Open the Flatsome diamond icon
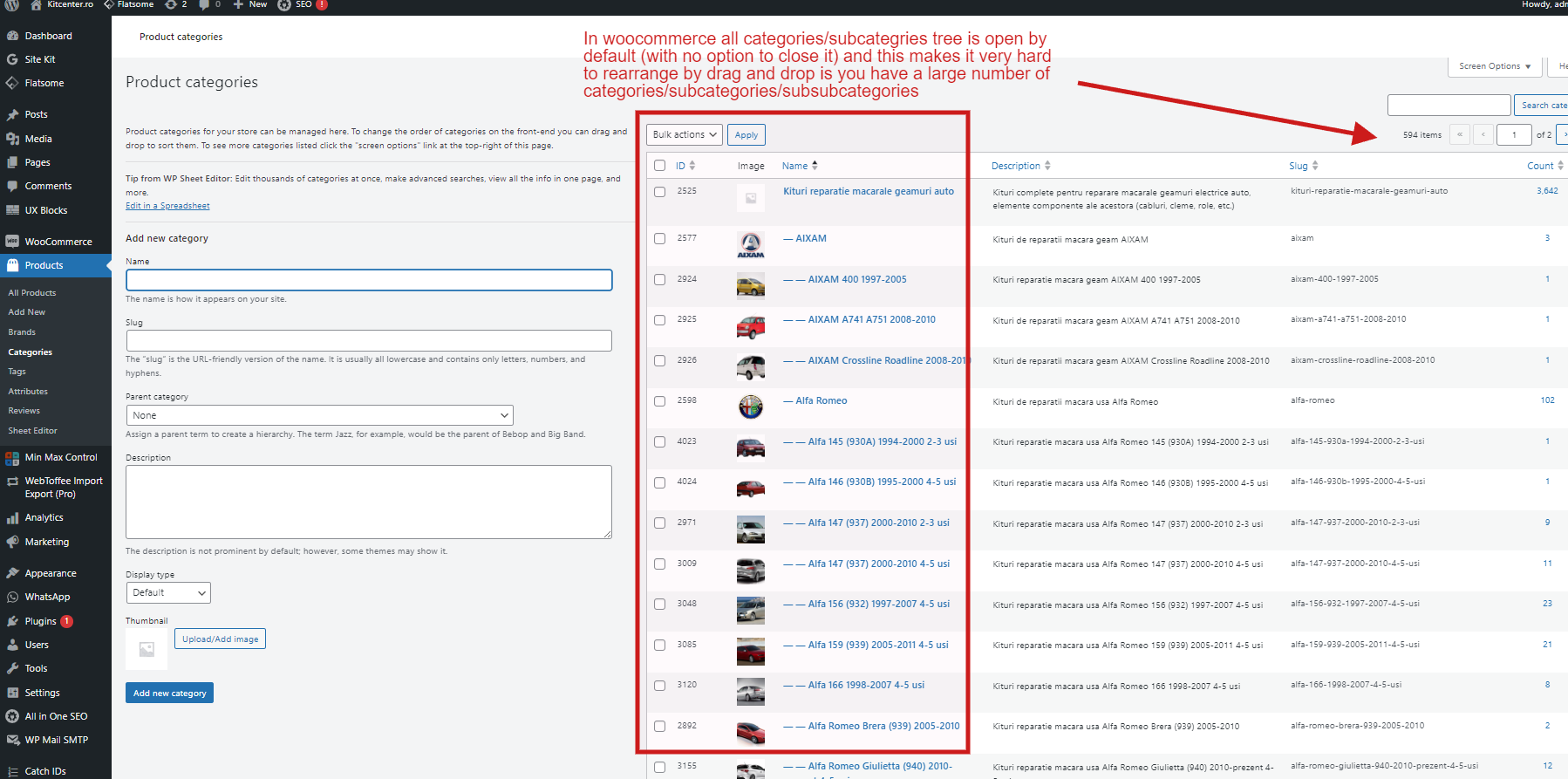 [12, 83]
